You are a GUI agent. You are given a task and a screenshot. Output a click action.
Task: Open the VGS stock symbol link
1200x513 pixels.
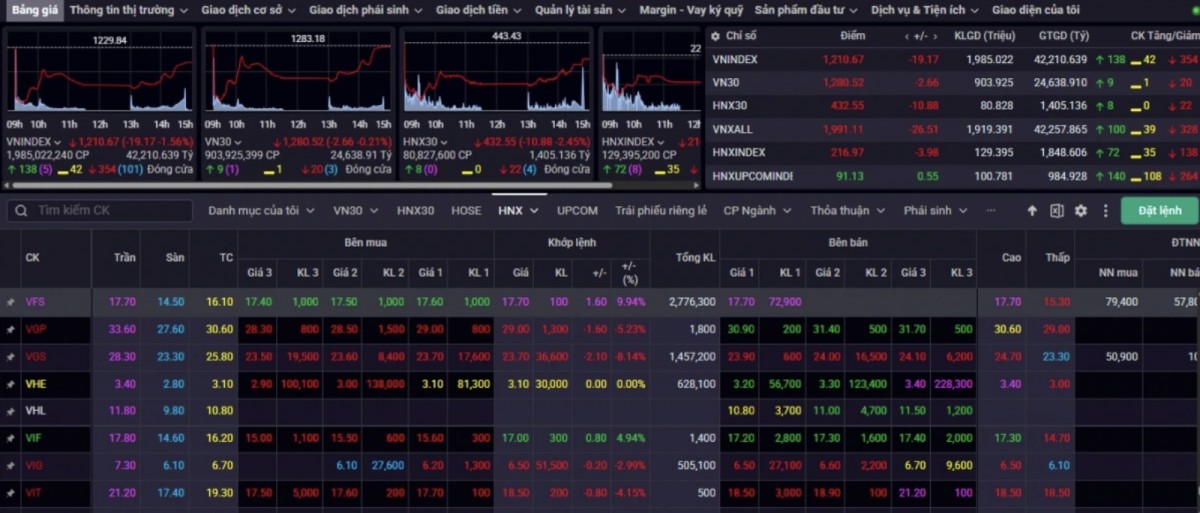[x=36, y=356]
